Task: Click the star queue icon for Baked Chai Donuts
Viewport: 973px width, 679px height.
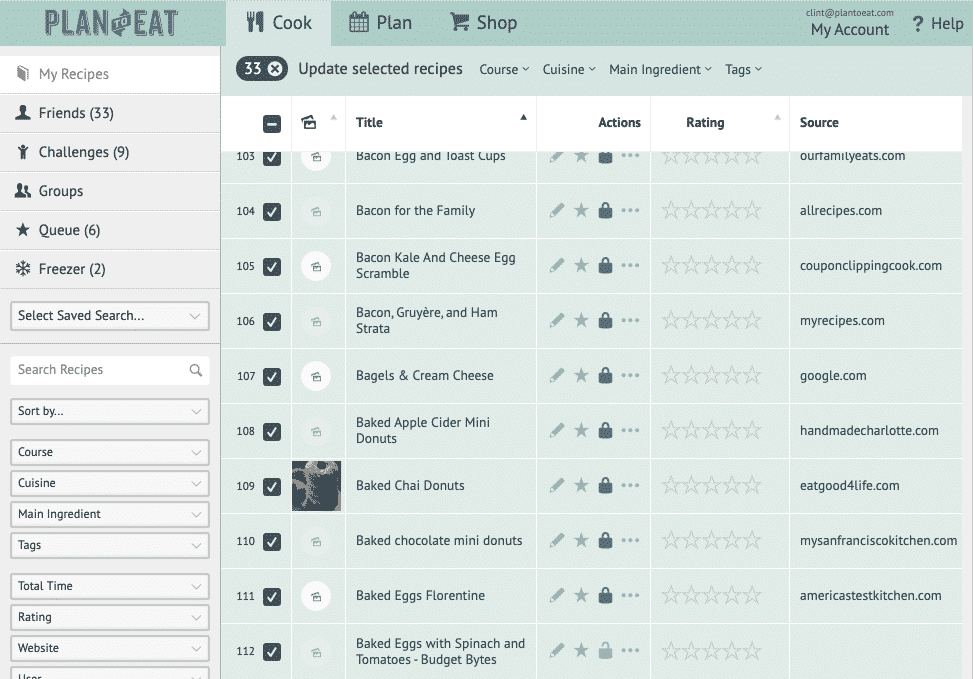Action: coord(581,486)
